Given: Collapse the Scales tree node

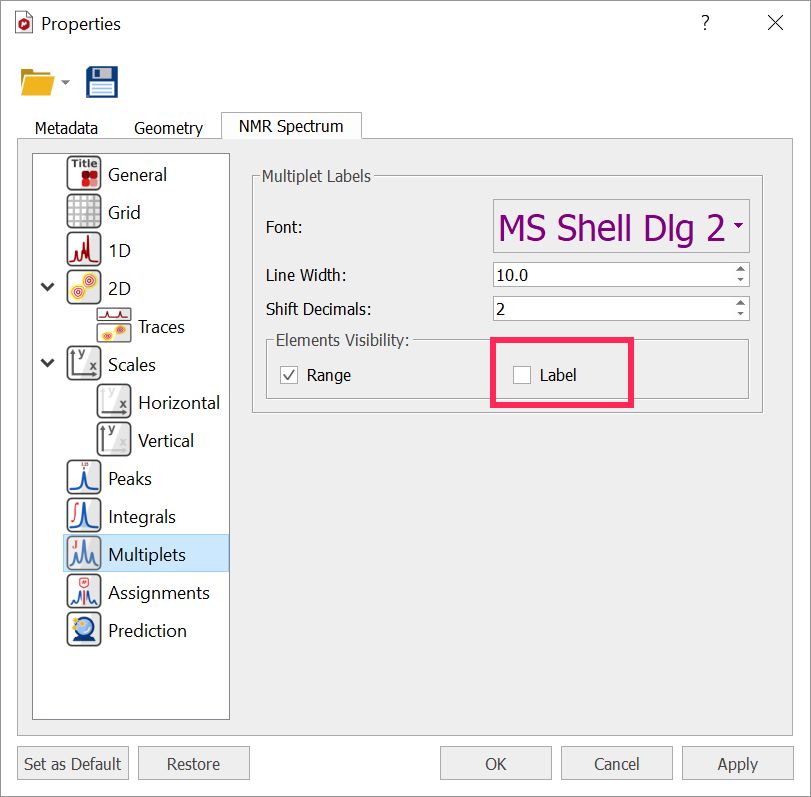Looking at the screenshot, I should (47, 364).
